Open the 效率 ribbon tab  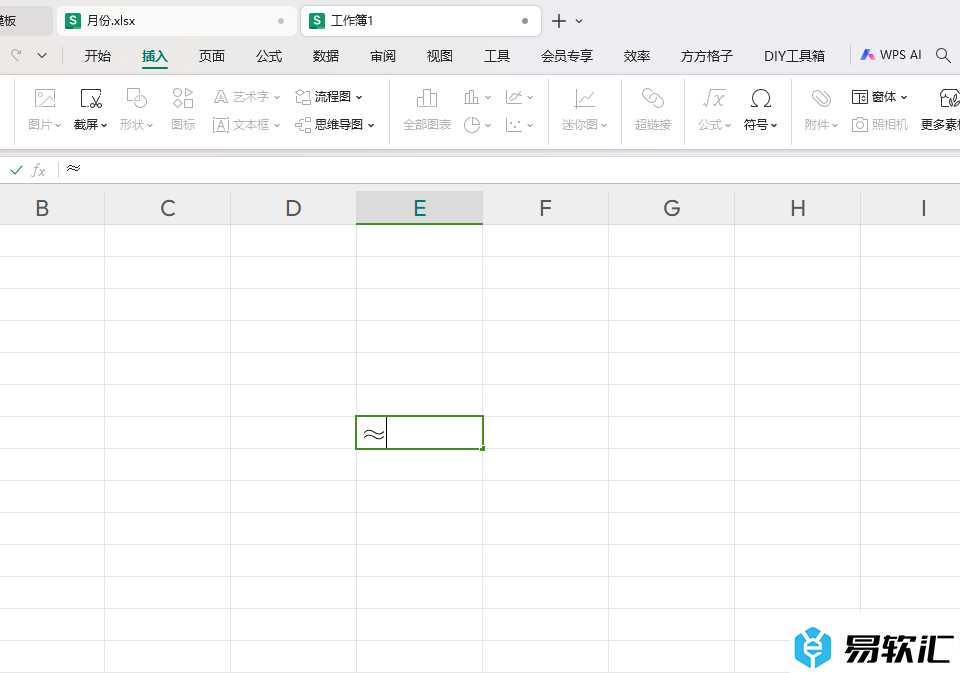point(637,56)
